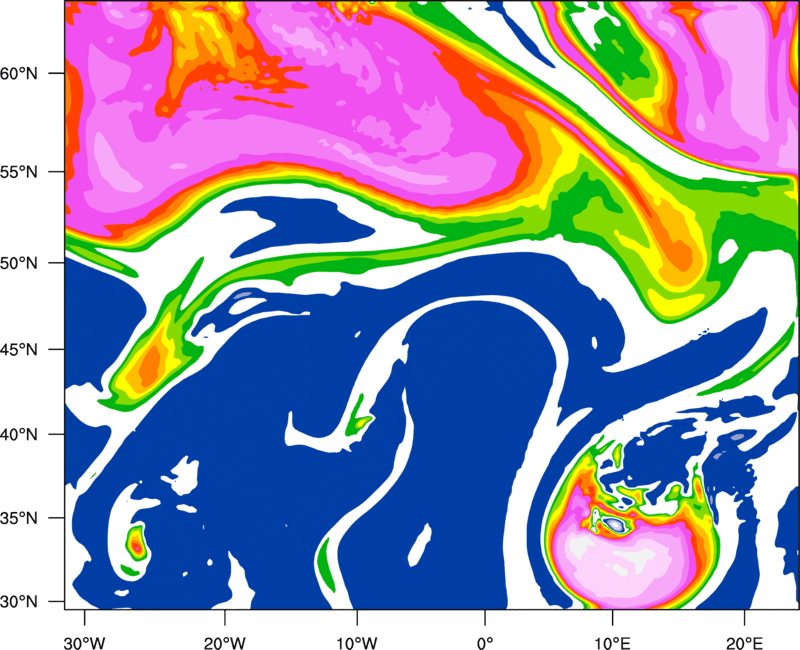Click the 30°W longitude label
Image resolution: width=800 pixels, height=650 pixels.
84,643
